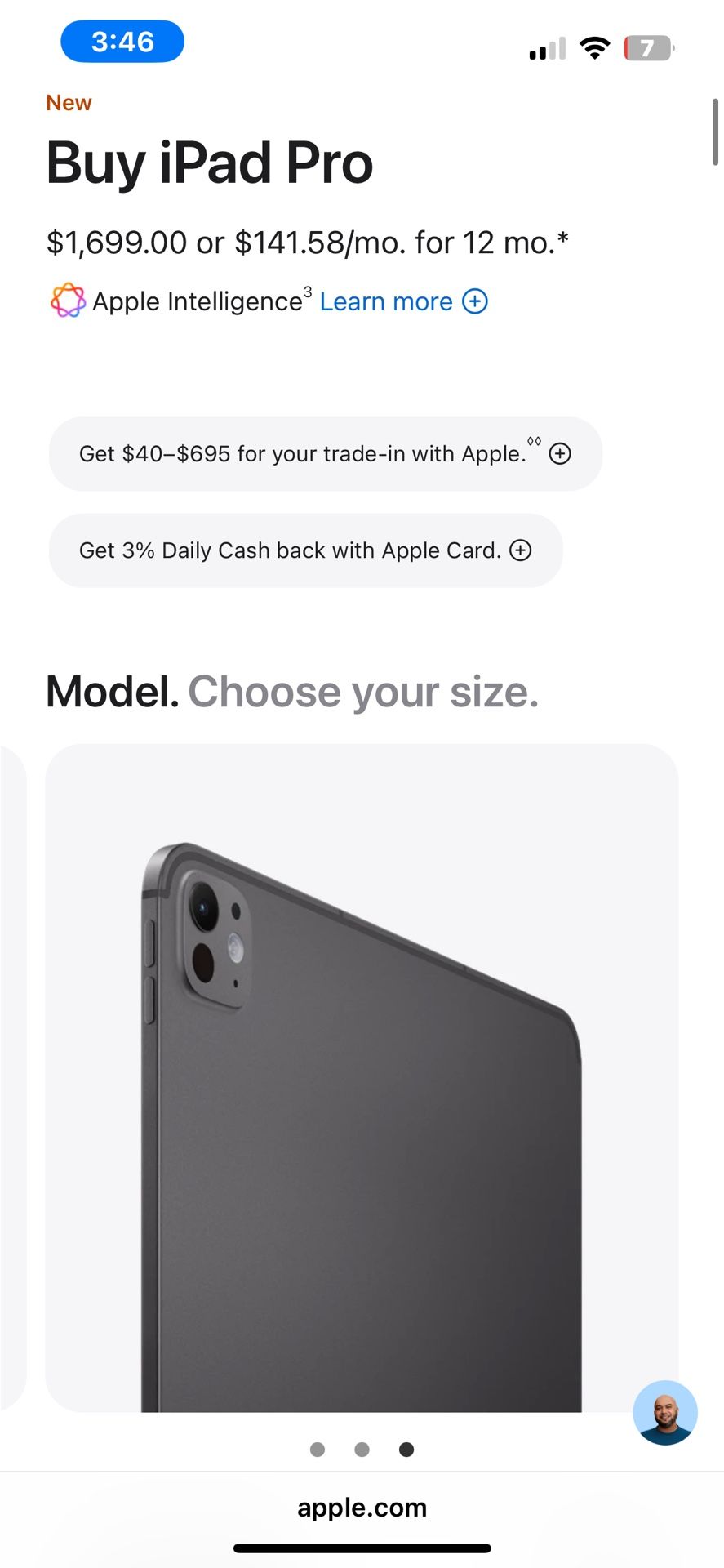Select the second carousel page dot

362,1450
